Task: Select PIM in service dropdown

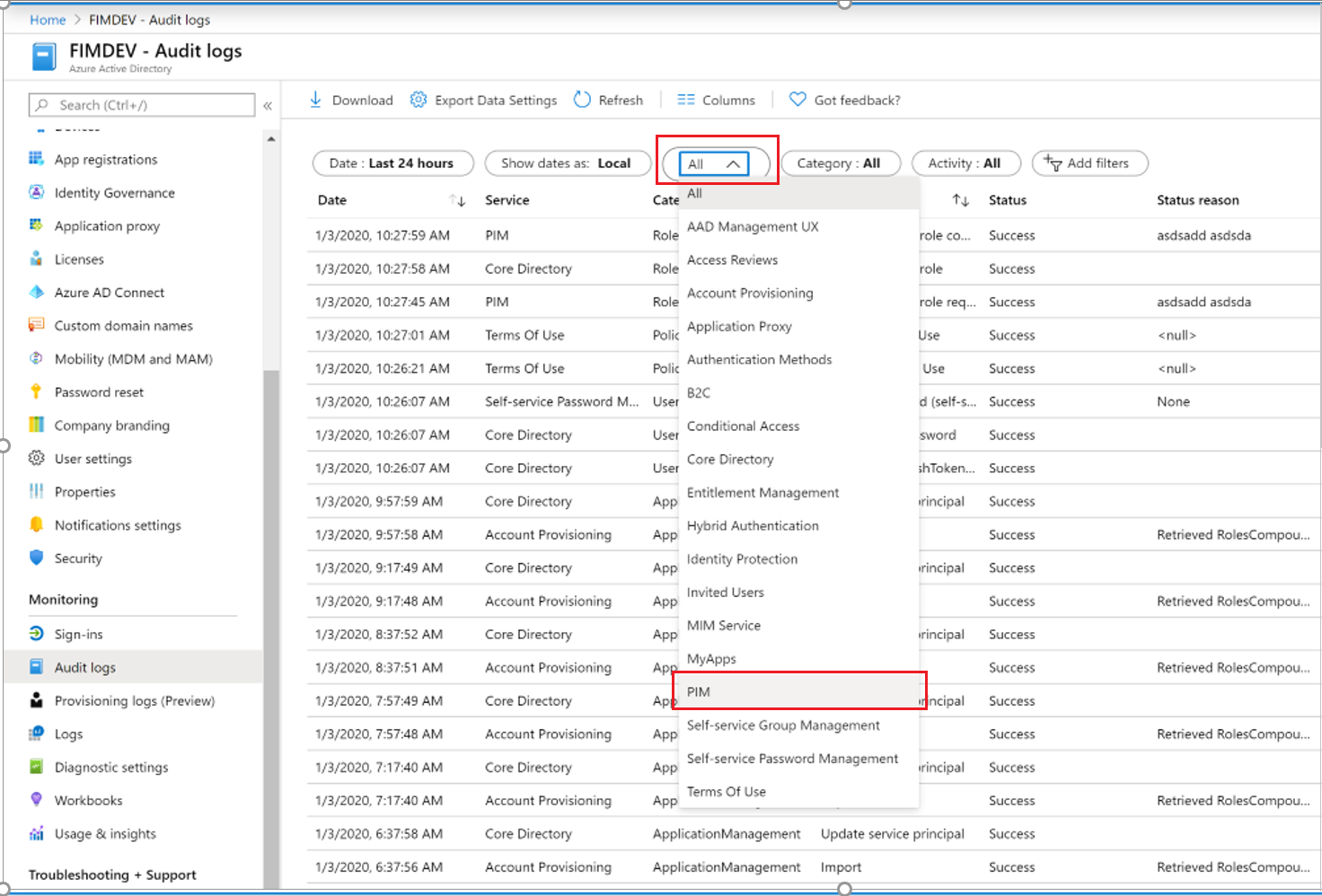Action: tap(798, 691)
